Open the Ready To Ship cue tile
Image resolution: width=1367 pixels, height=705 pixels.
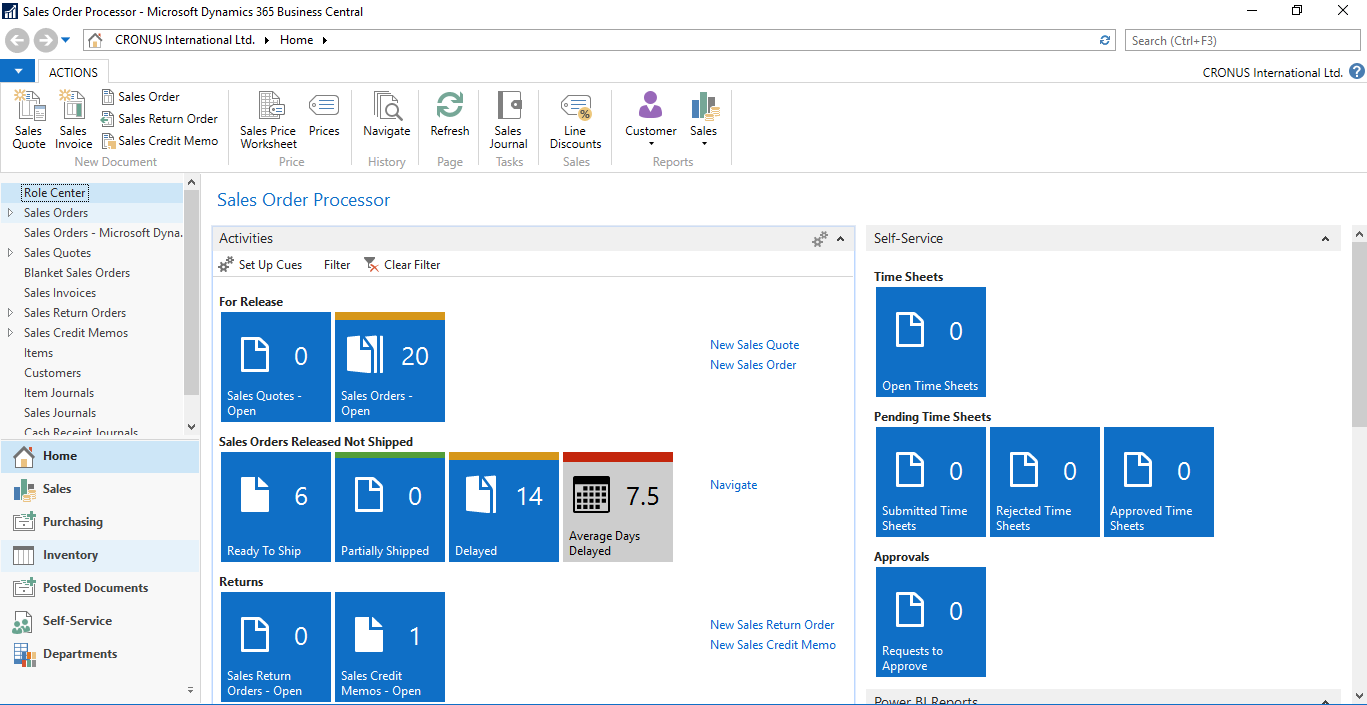coord(275,507)
